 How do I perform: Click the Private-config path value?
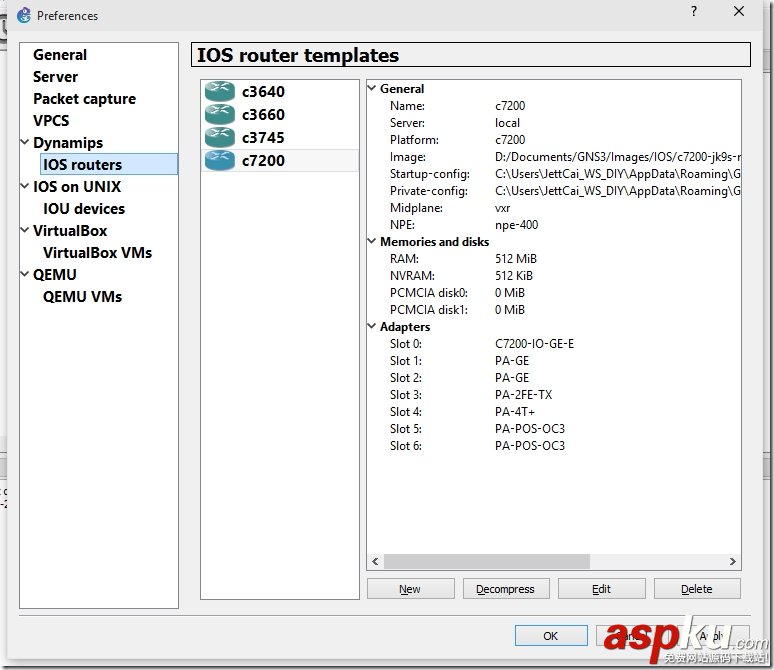[617, 191]
